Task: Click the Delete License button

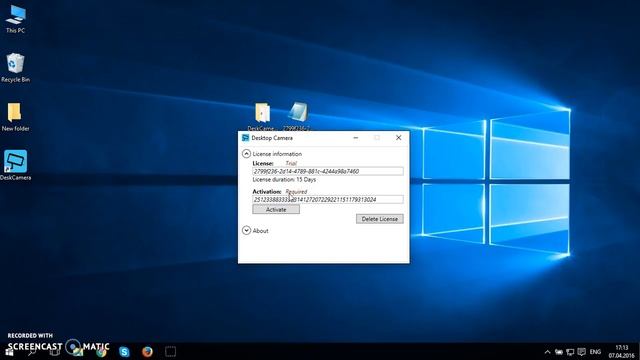Action: (x=380, y=219)
